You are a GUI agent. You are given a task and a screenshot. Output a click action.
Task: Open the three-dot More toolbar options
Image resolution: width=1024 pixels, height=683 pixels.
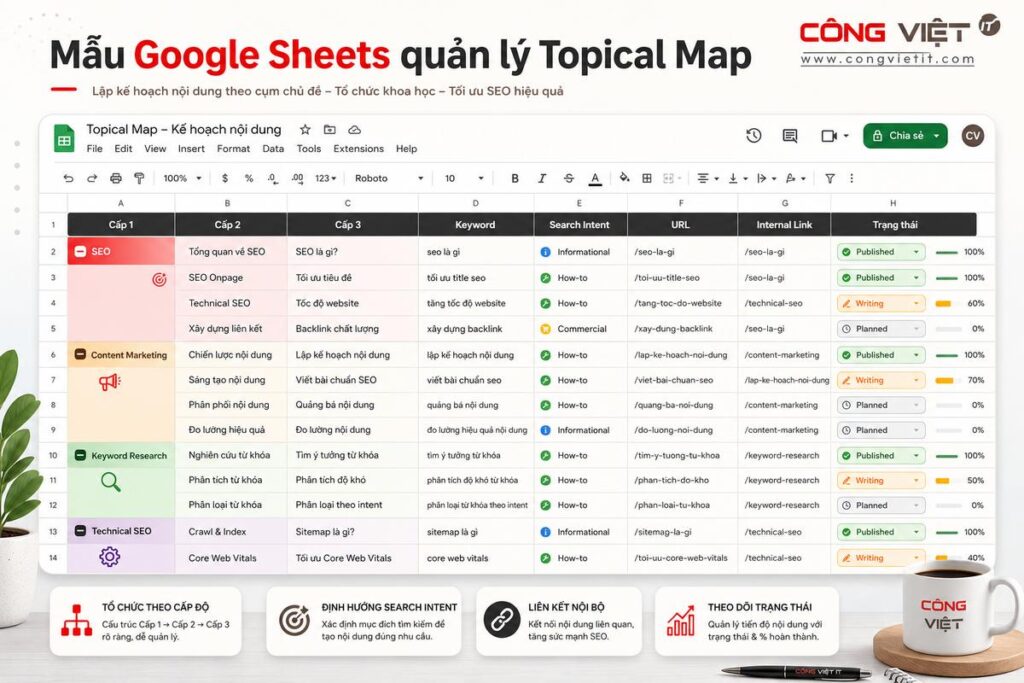pyautogui.click(x=852, y=178)
